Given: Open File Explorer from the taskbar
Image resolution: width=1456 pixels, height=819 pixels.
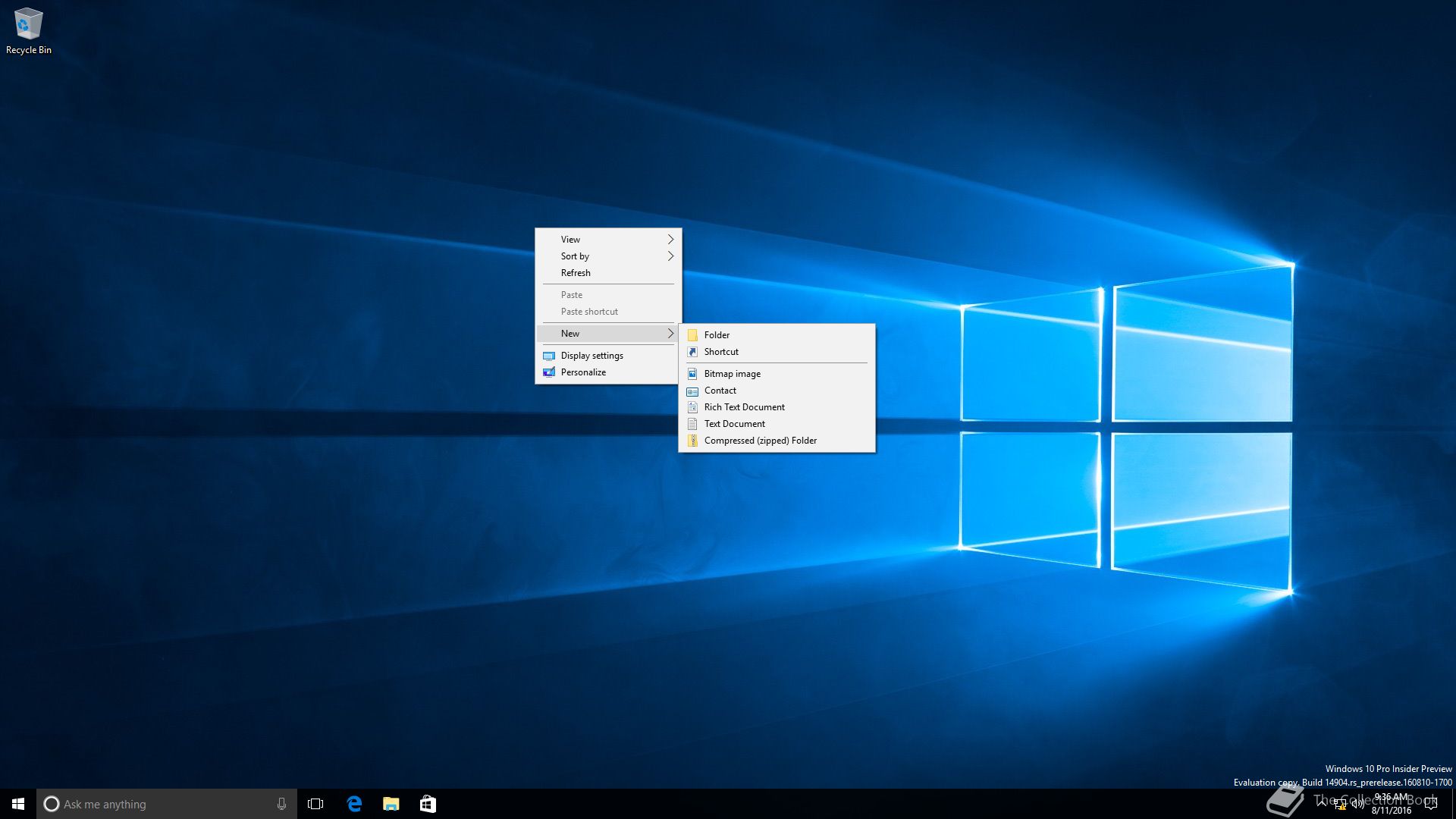Looking at the screenshot, I should [x=391, y=804].
